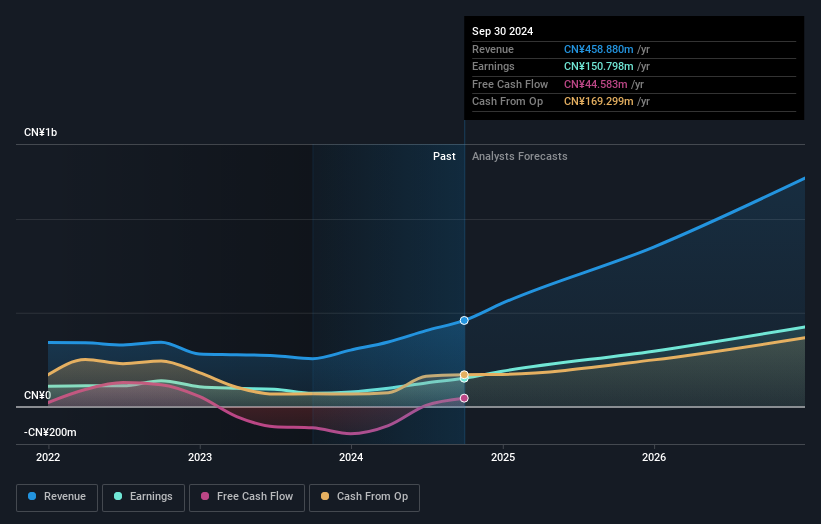The image size is (821, 524).
Task: Click the 2025 x-axis label
Action: (503, 458)
